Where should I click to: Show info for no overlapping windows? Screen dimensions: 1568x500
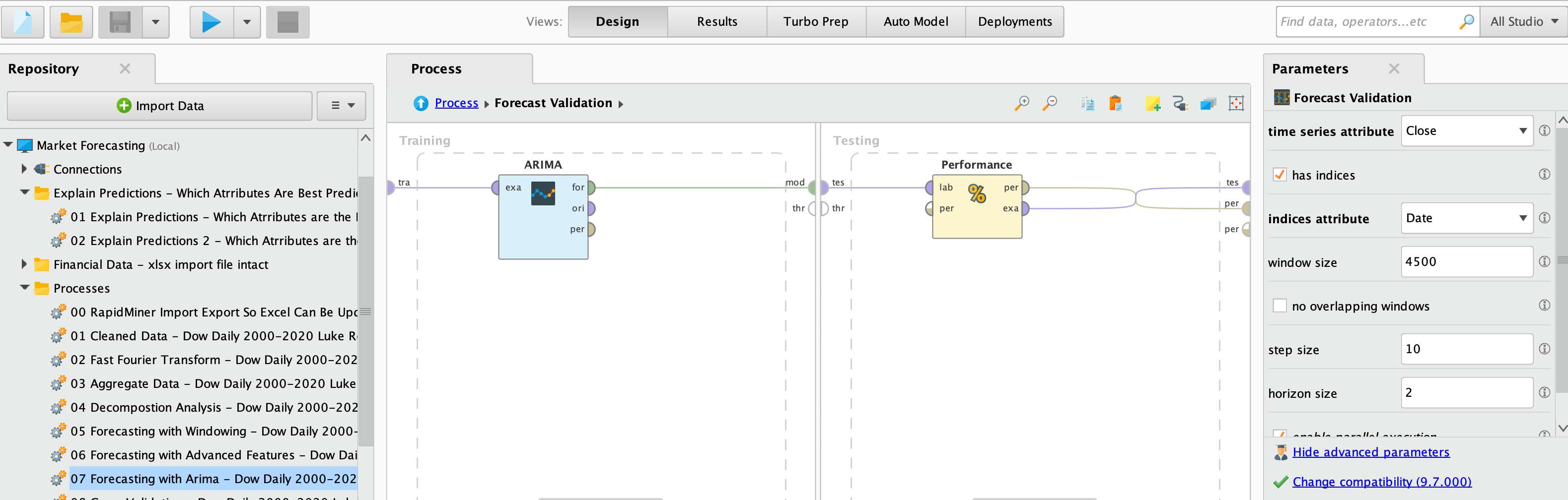click(1544, 306)
